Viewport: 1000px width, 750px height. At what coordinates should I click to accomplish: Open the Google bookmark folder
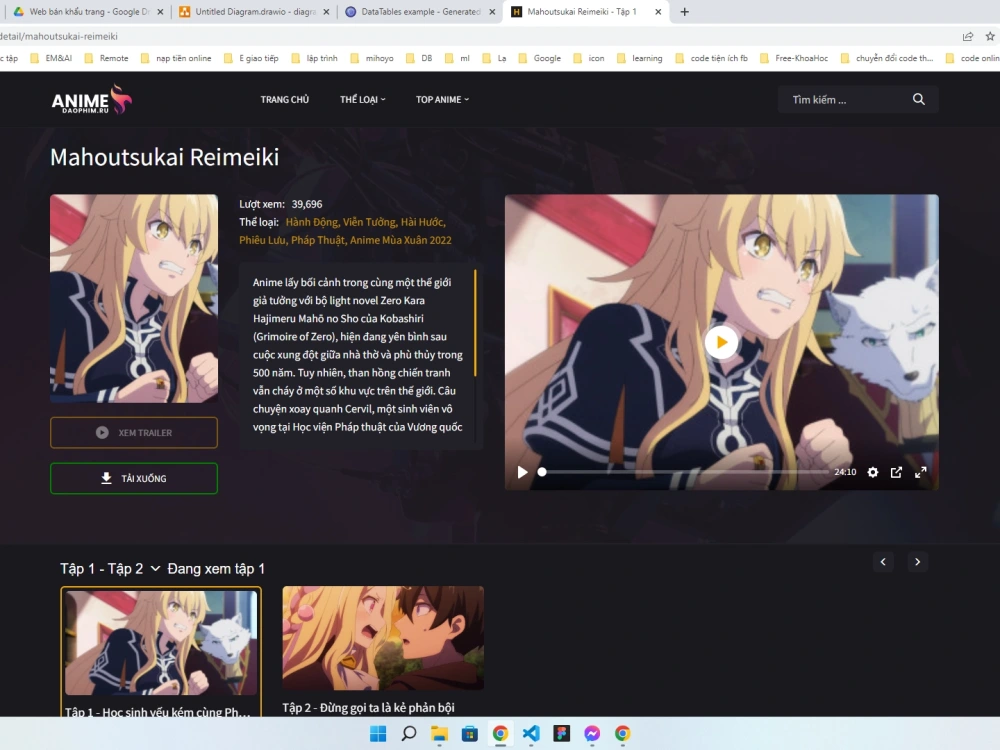540,58
